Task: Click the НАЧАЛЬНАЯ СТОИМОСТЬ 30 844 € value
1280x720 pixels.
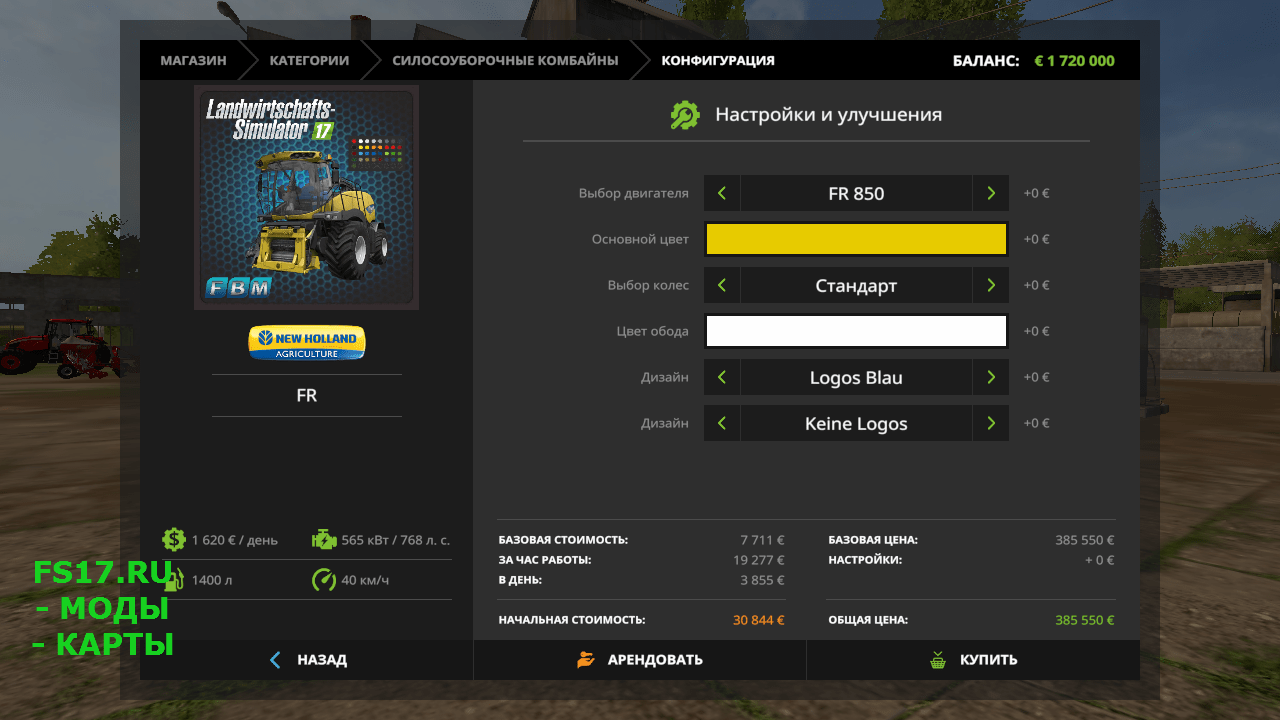Action: tap(758, 620)
